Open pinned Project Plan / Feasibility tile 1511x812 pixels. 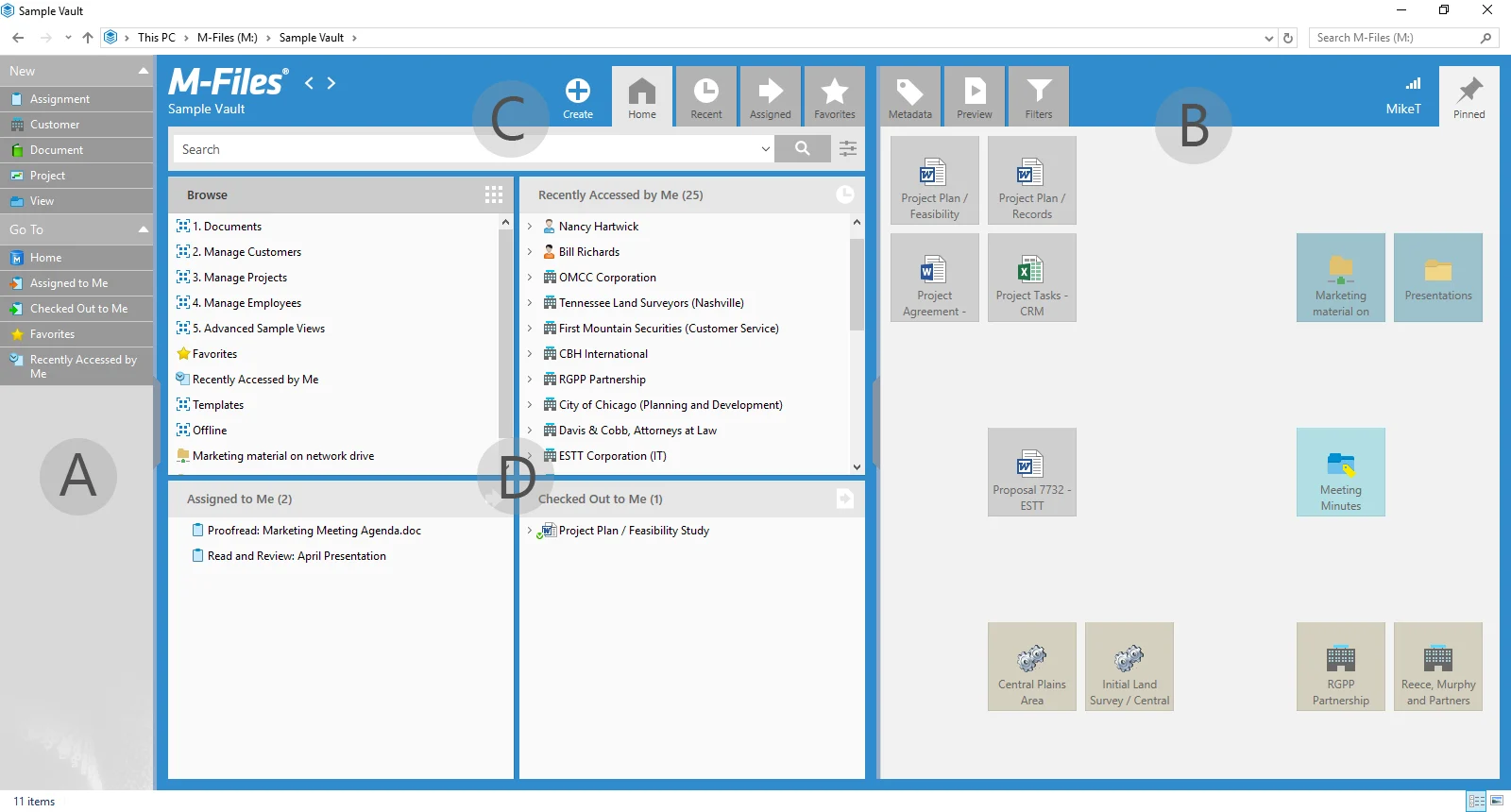[x=935, y=180]
